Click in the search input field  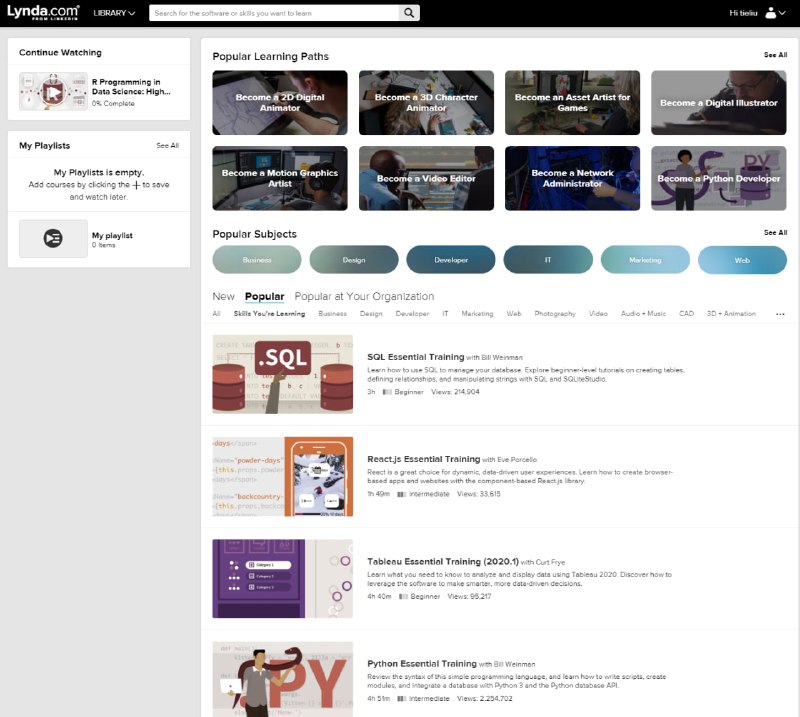point(274,13)
